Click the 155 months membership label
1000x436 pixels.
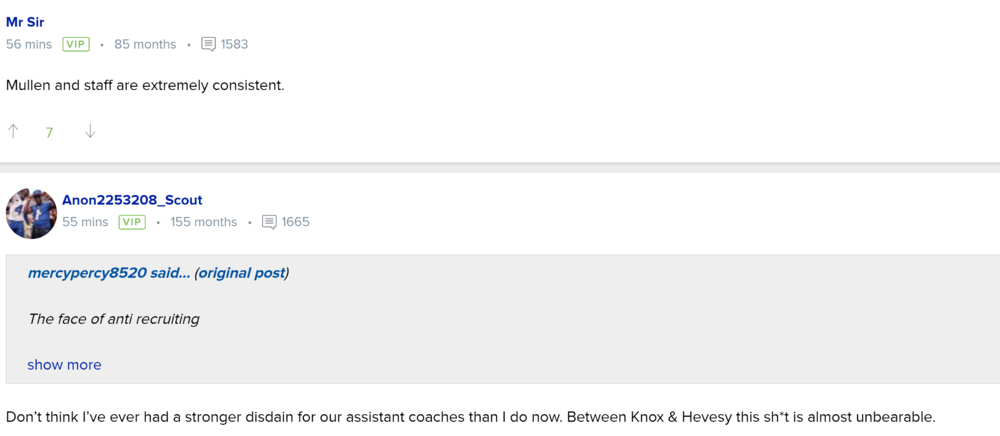coord(204,222)
